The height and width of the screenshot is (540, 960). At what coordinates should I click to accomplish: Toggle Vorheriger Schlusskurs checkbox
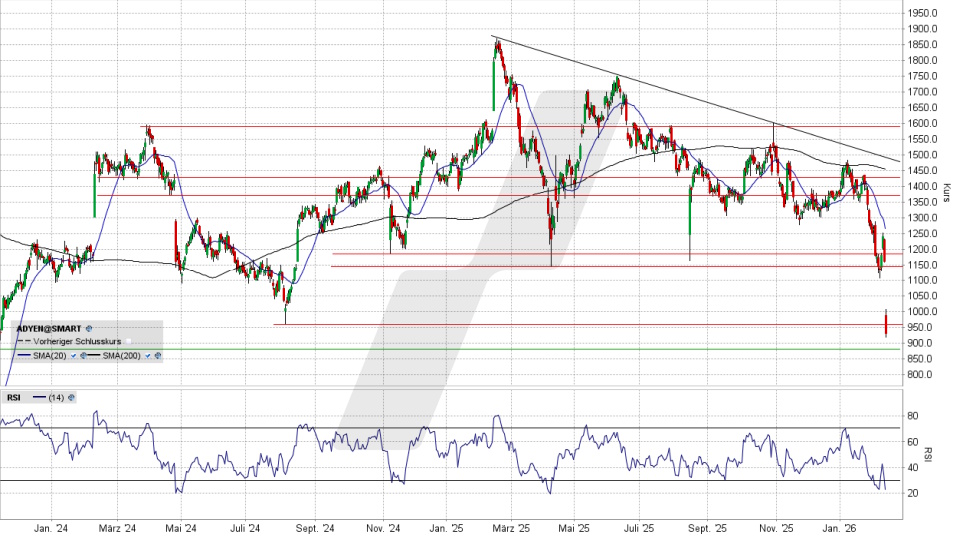(x=128, y=342)
